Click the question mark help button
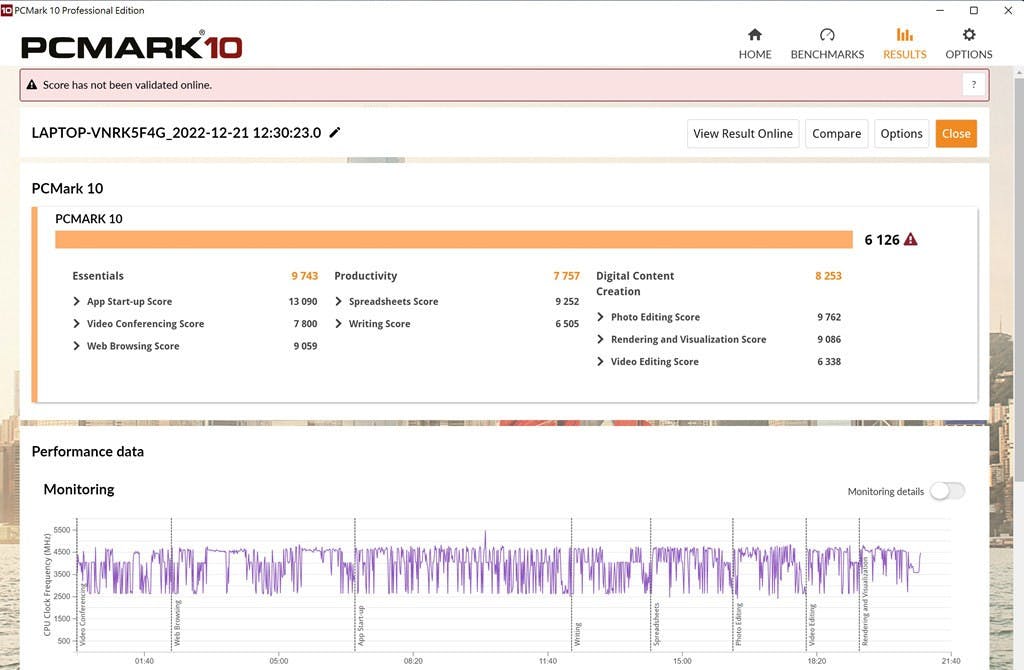The image size is (1024, 670). pos(974,85)
